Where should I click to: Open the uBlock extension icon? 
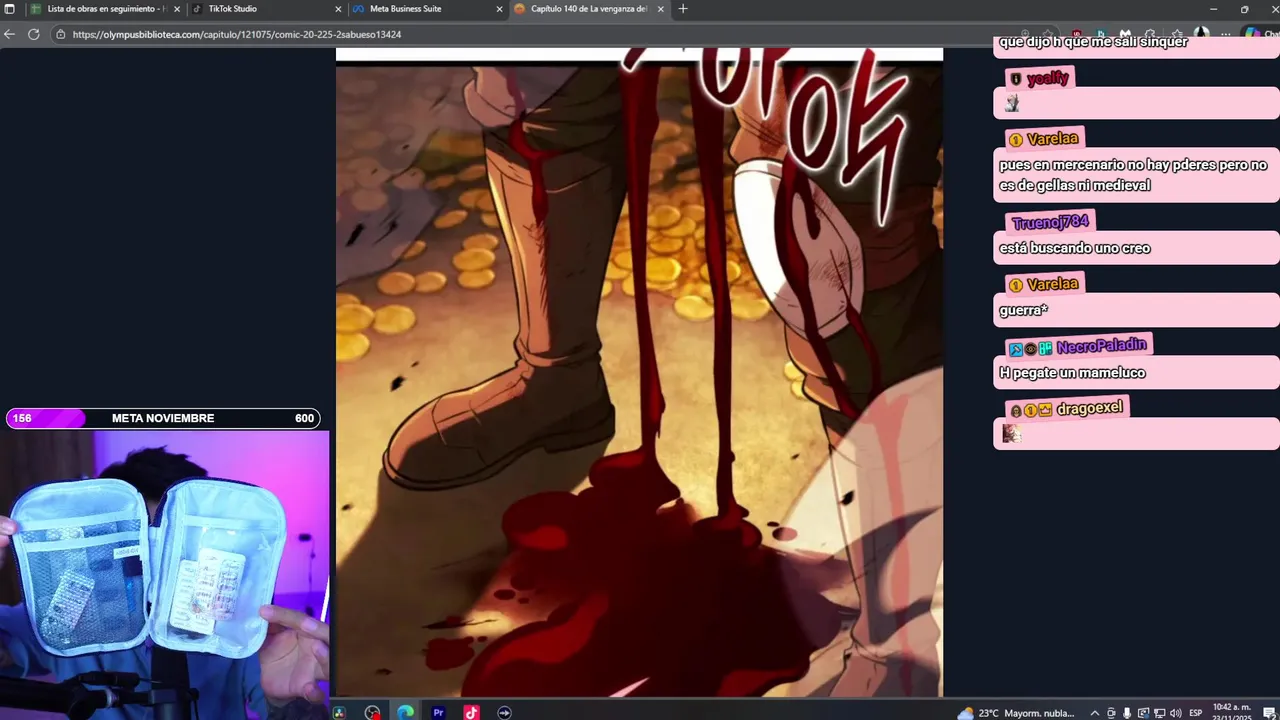coord(1076,34)
